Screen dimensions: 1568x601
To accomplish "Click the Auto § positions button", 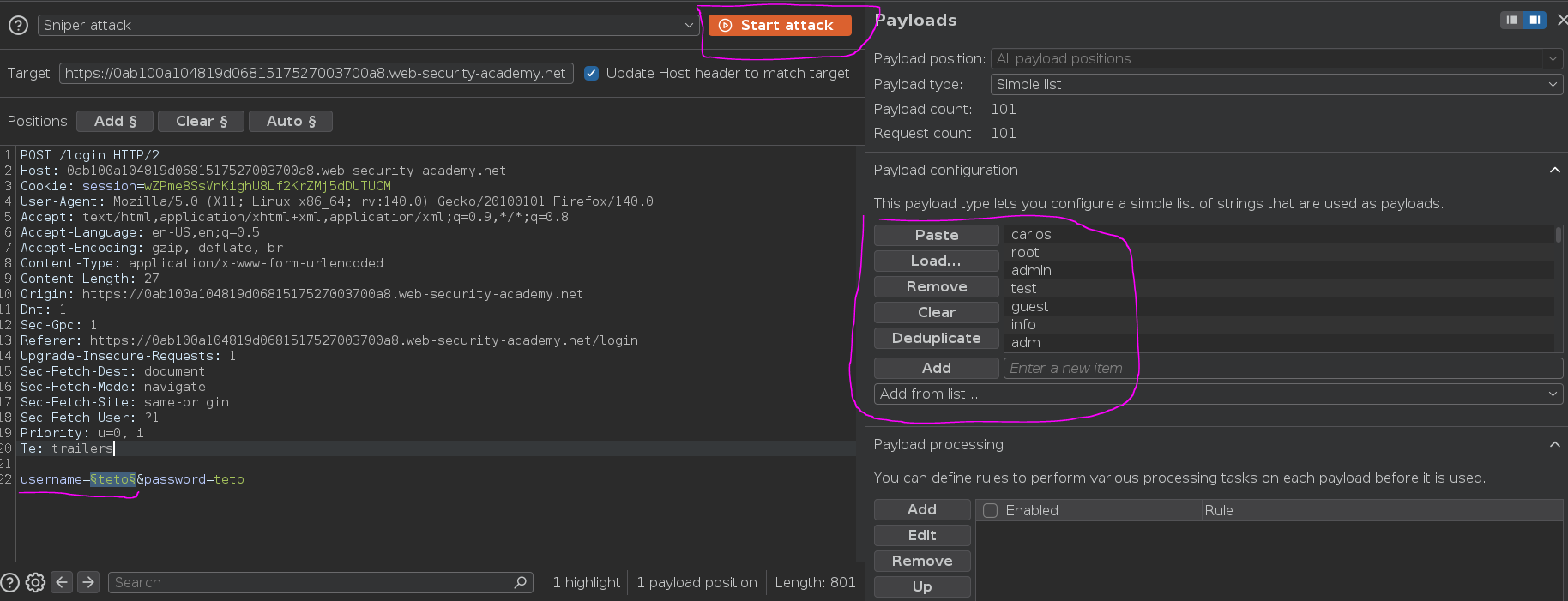I will (291, 121).
